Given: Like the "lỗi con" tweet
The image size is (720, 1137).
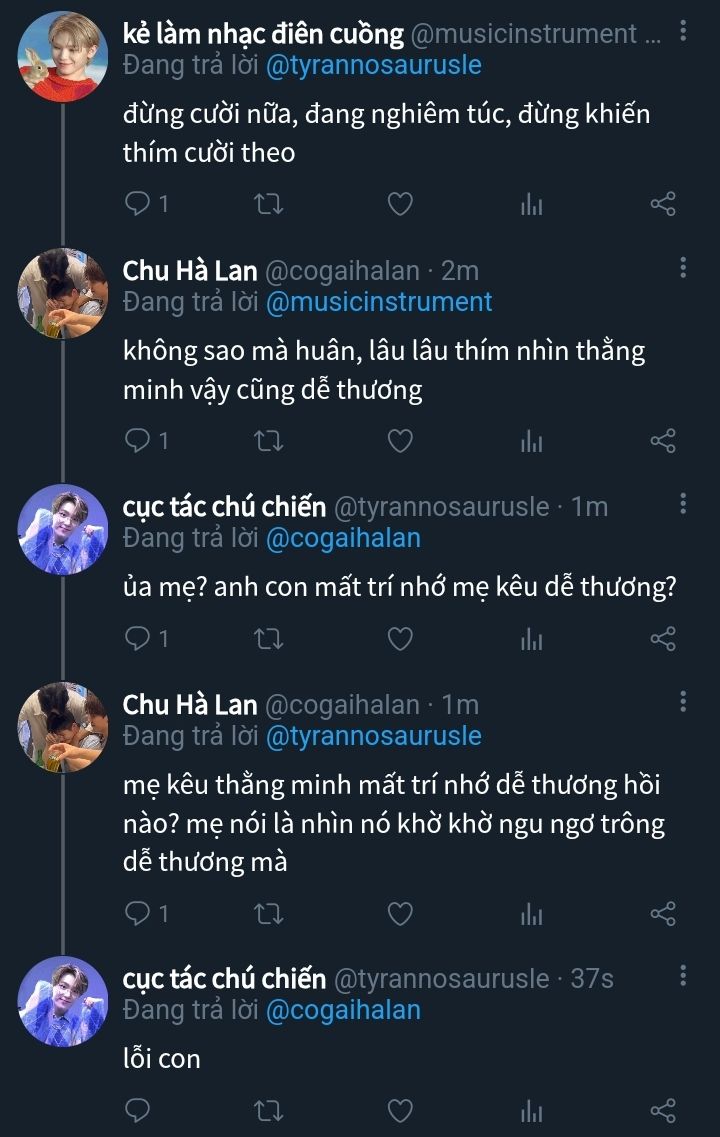Looking at the screenshot, I should tap(400, 1110).
